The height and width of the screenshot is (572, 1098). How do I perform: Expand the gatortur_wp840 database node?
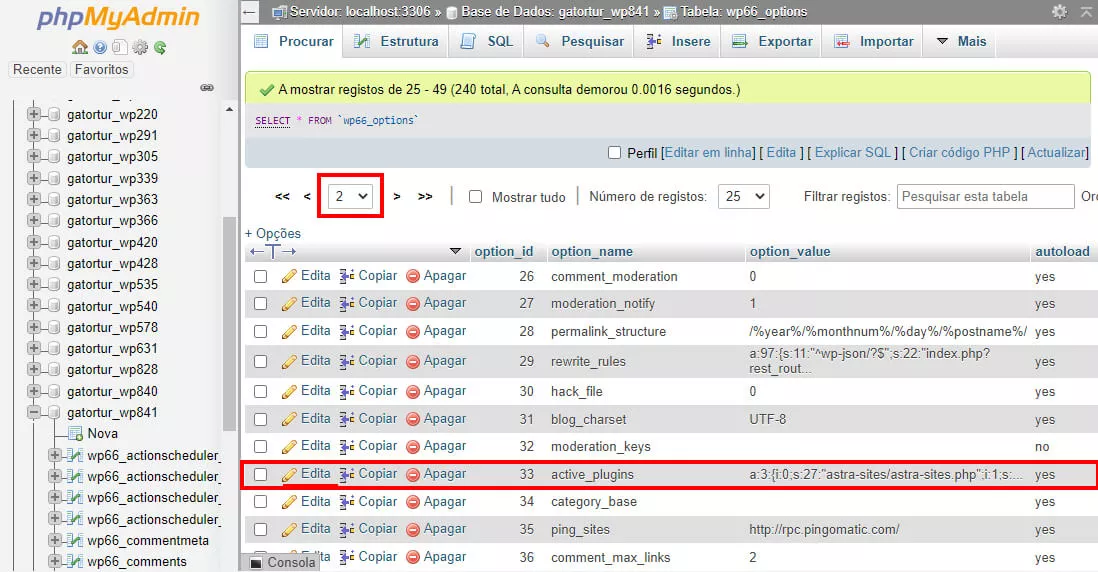point(34,391)
